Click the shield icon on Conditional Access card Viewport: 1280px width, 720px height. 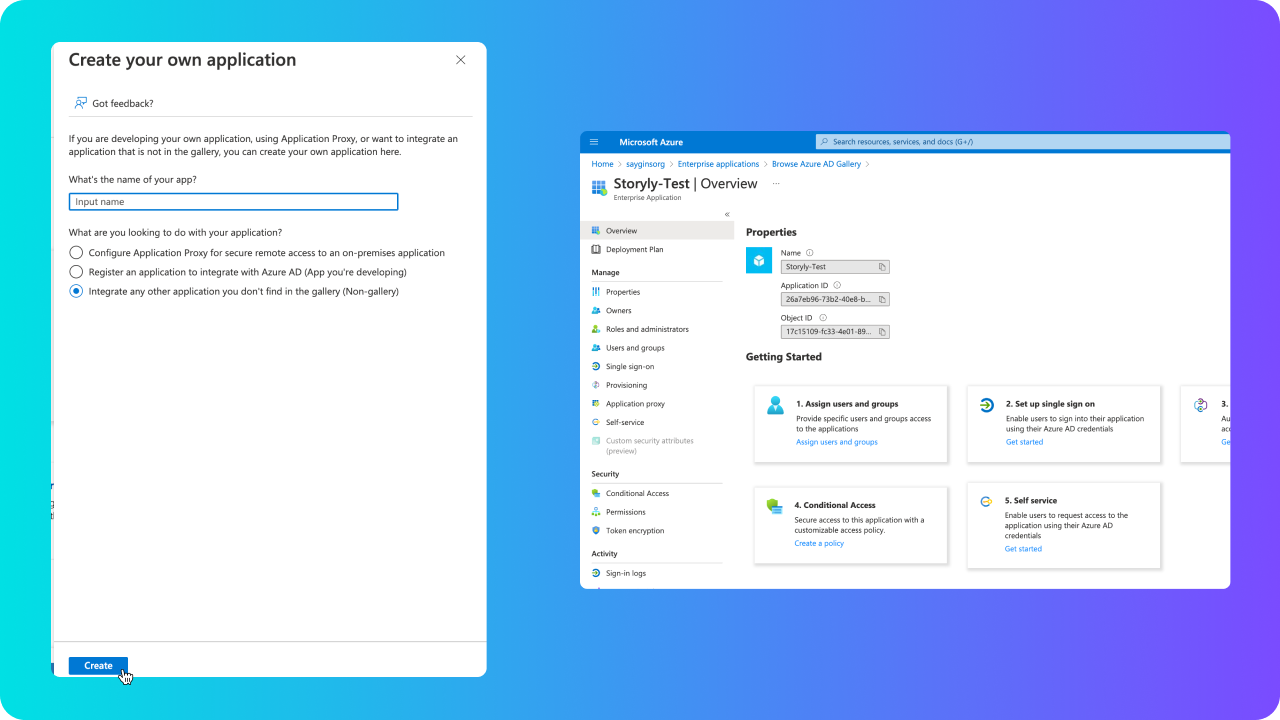pos(775,507)
